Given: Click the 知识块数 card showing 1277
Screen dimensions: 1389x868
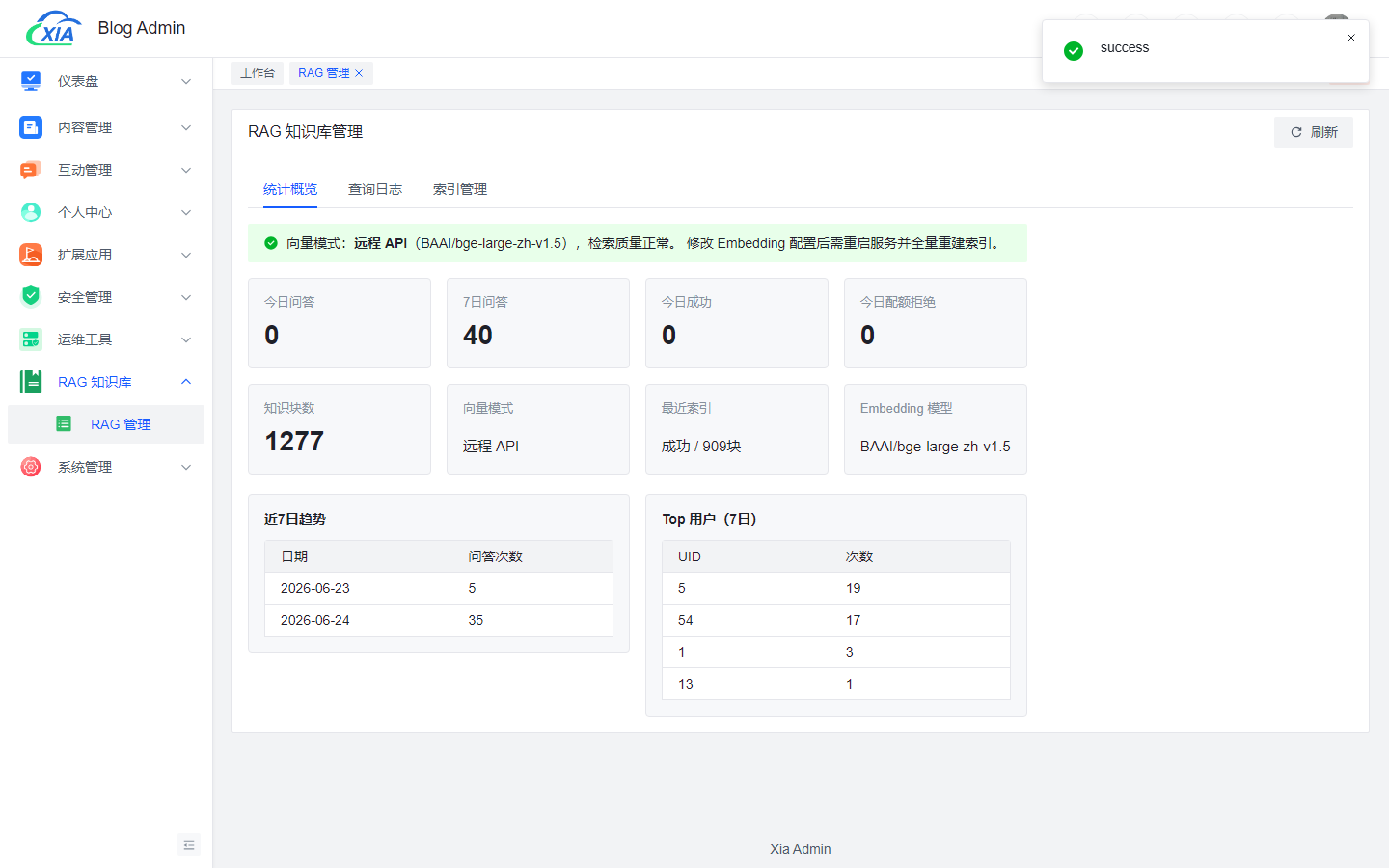Looking at the screenshot, I should (x=340, y=429).
